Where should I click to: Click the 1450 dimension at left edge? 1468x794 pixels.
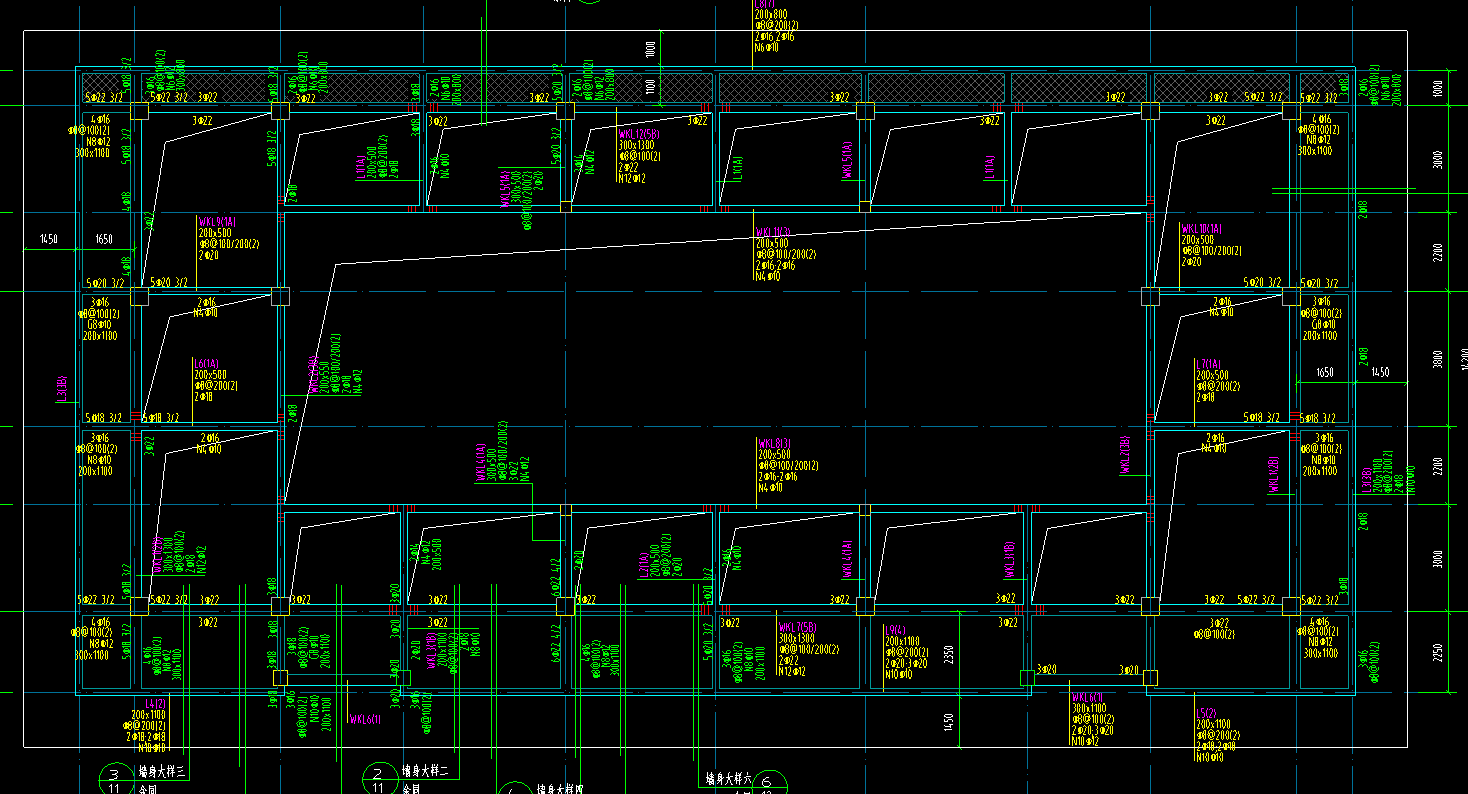tap(49, 240)
